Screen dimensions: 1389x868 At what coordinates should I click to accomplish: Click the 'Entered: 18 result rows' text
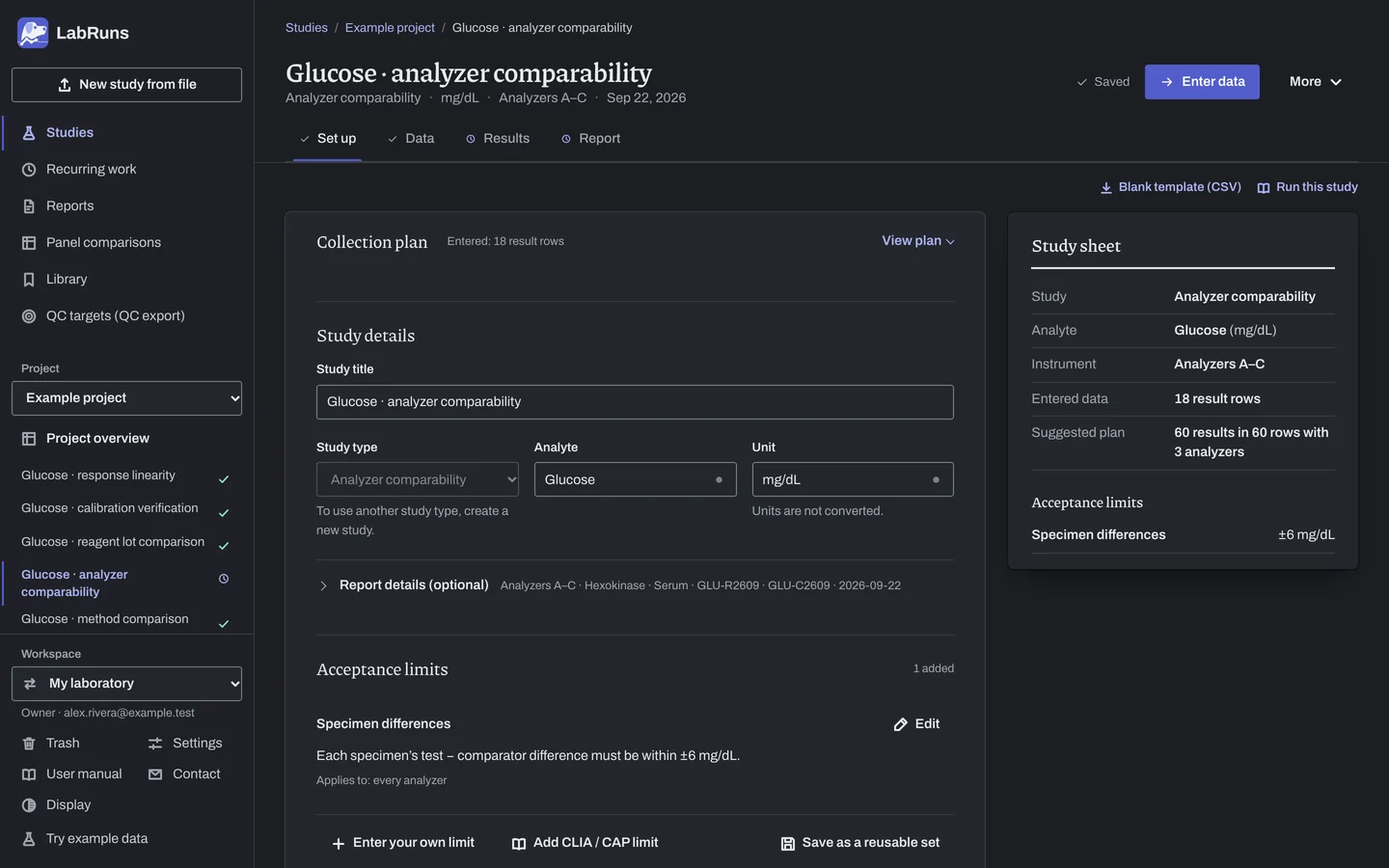pos(505,241)
